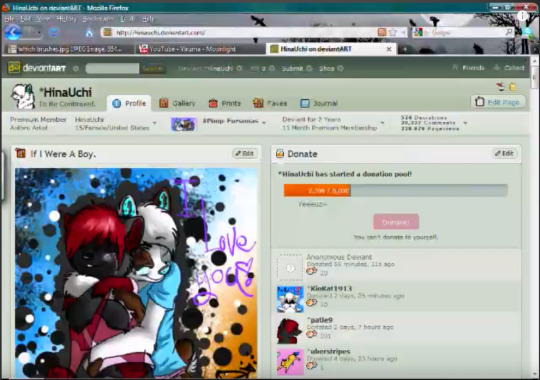Screen dimensions: 540x380
Task: Open a new browser tab
Action: point(405,49)
